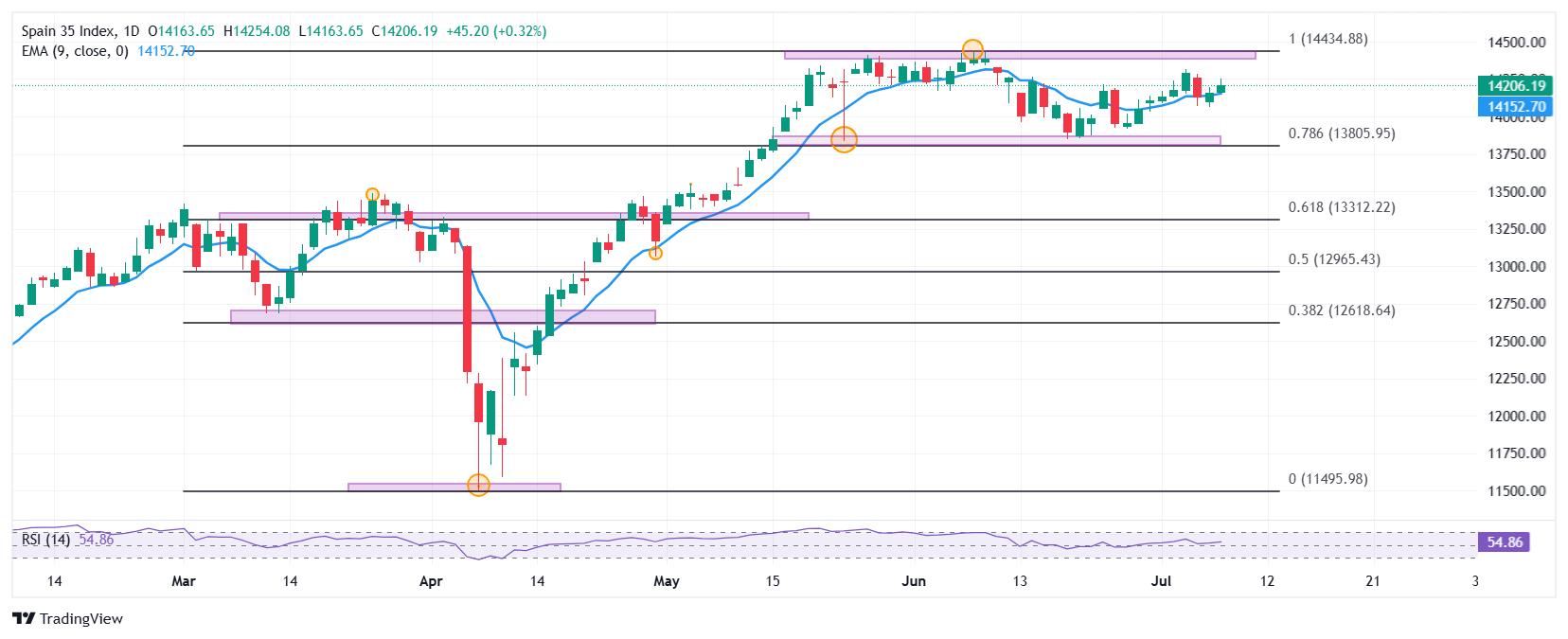Image resolution: width=1568 pixels, height=639 pixels.
Task: Select the RSI (14) indicator label
Action: click(x=46, y=540)
